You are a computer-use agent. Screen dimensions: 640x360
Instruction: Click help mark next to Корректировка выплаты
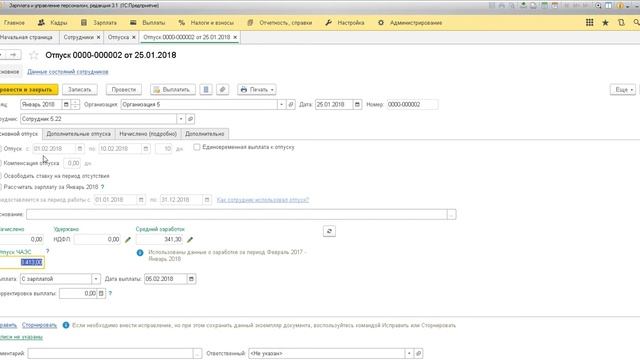(x=110, y=293)
